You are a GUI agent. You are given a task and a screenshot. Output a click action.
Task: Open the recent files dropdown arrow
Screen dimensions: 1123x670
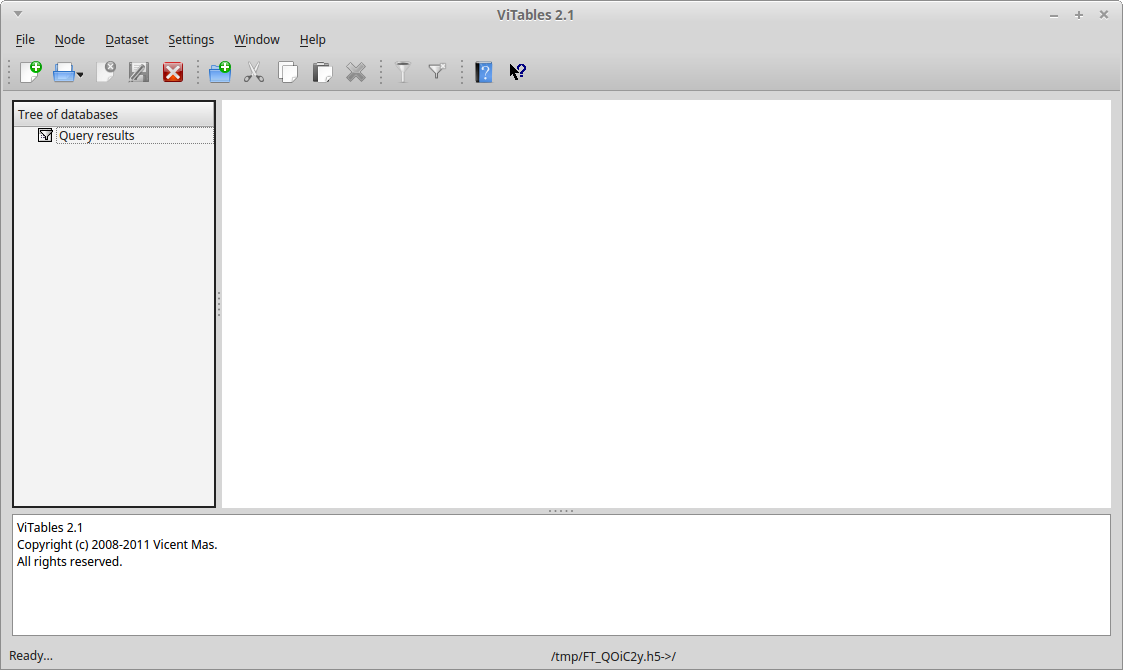click(80, 74)
